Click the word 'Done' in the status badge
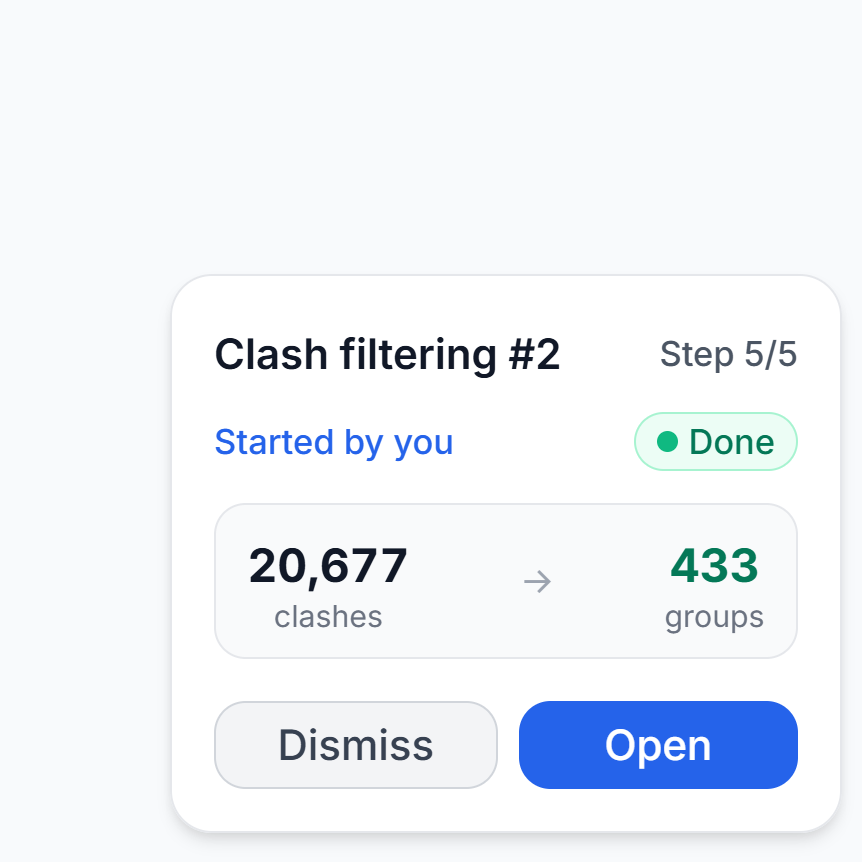The height and width of the screenshot is (862, 862). point(732,442)
